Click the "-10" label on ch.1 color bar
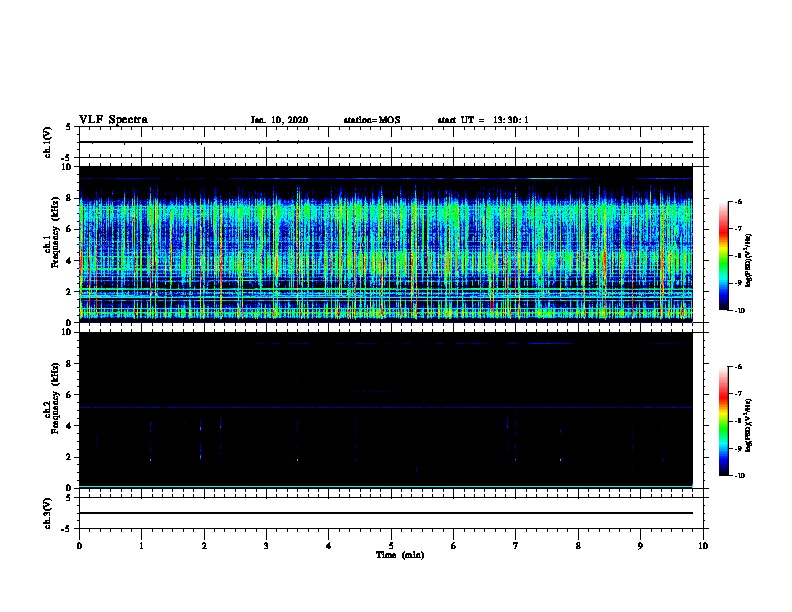Viewport: 792px width, 612px height. click(739, 311)
